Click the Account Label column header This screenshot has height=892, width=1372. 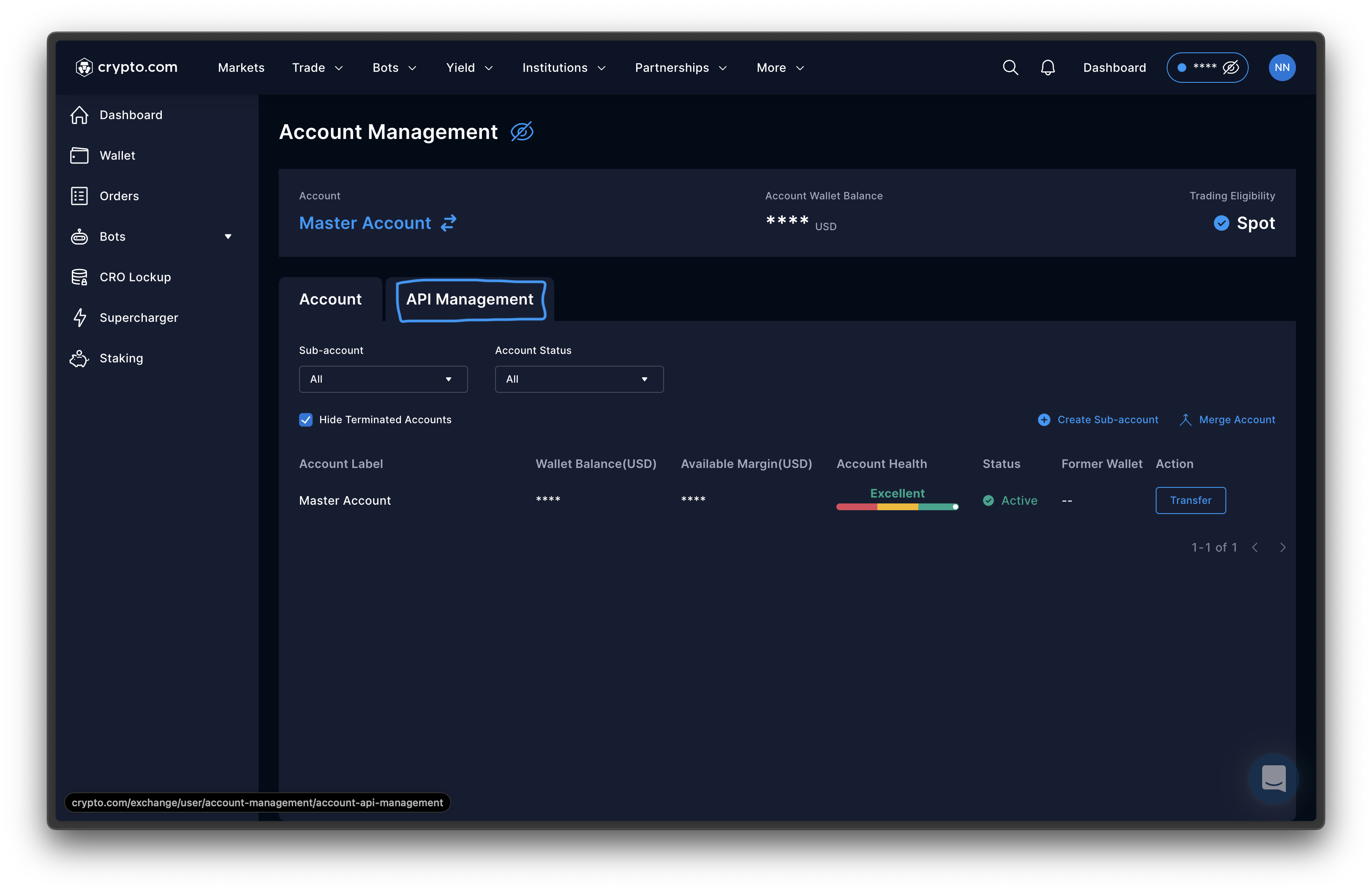click(x=341, y=464)
